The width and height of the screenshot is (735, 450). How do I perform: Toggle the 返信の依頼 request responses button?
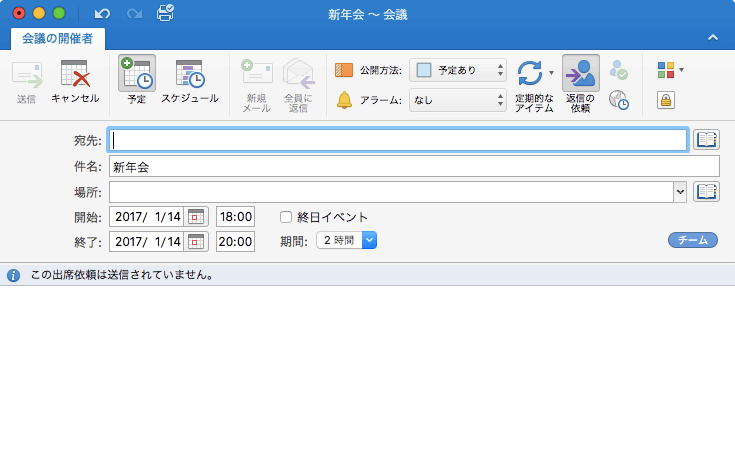tap(581, 73)
